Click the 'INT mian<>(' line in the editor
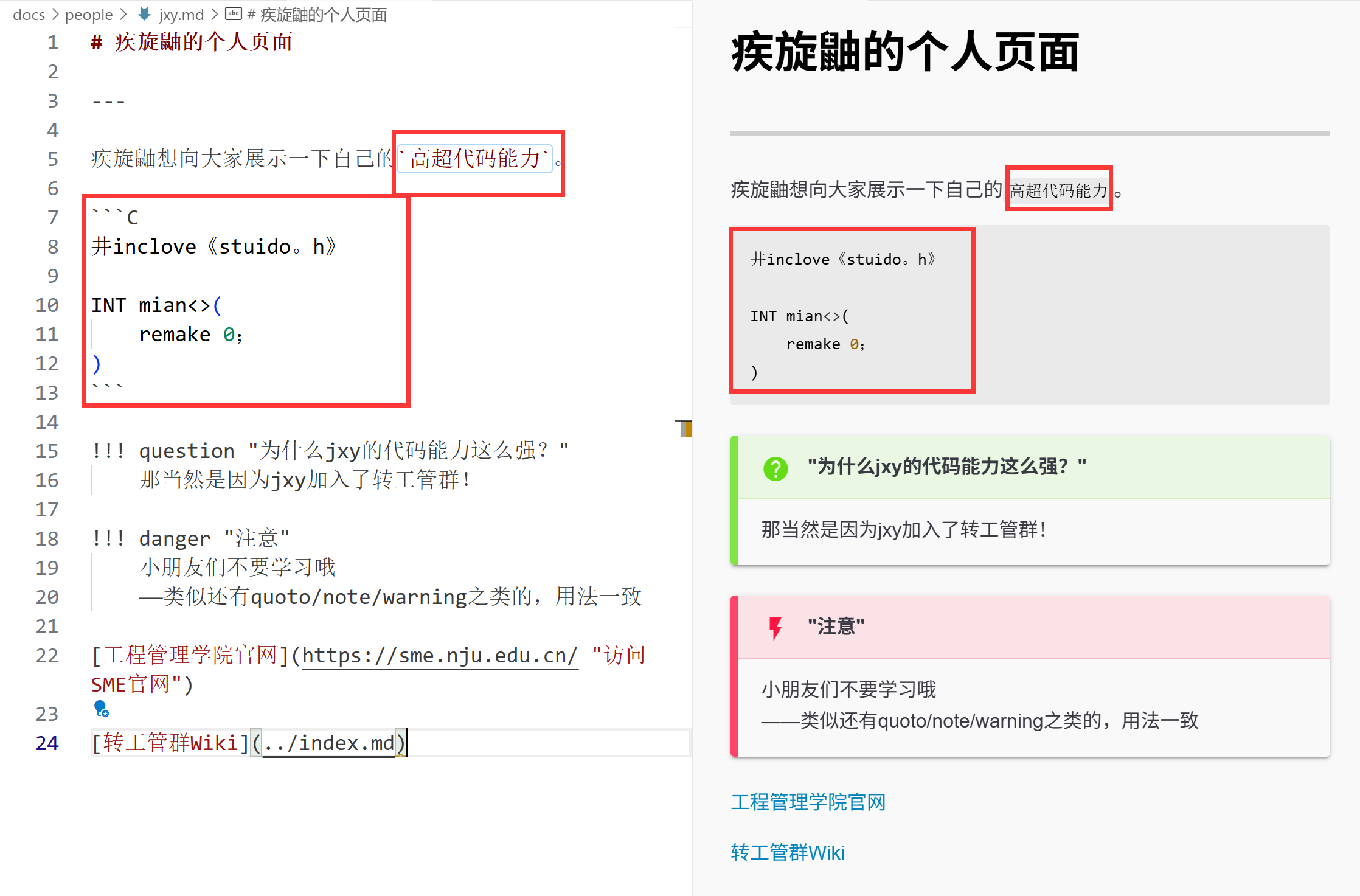This screenshot has height=896, width=1360. click(157, 305)
